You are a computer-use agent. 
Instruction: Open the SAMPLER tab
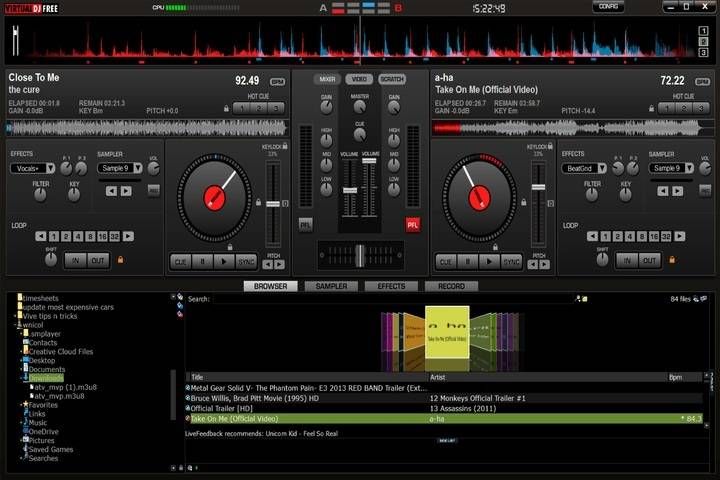point(331,286)
